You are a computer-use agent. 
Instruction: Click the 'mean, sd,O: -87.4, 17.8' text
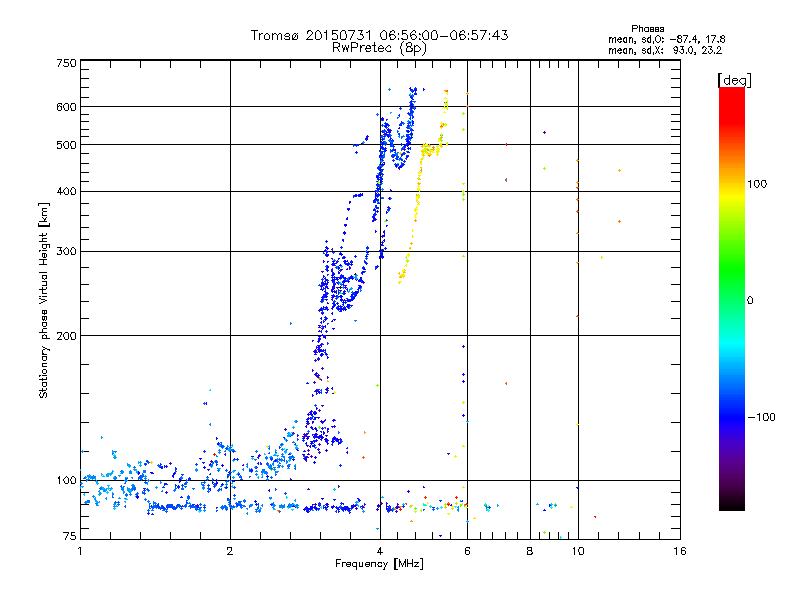click(x=666, y=39)
